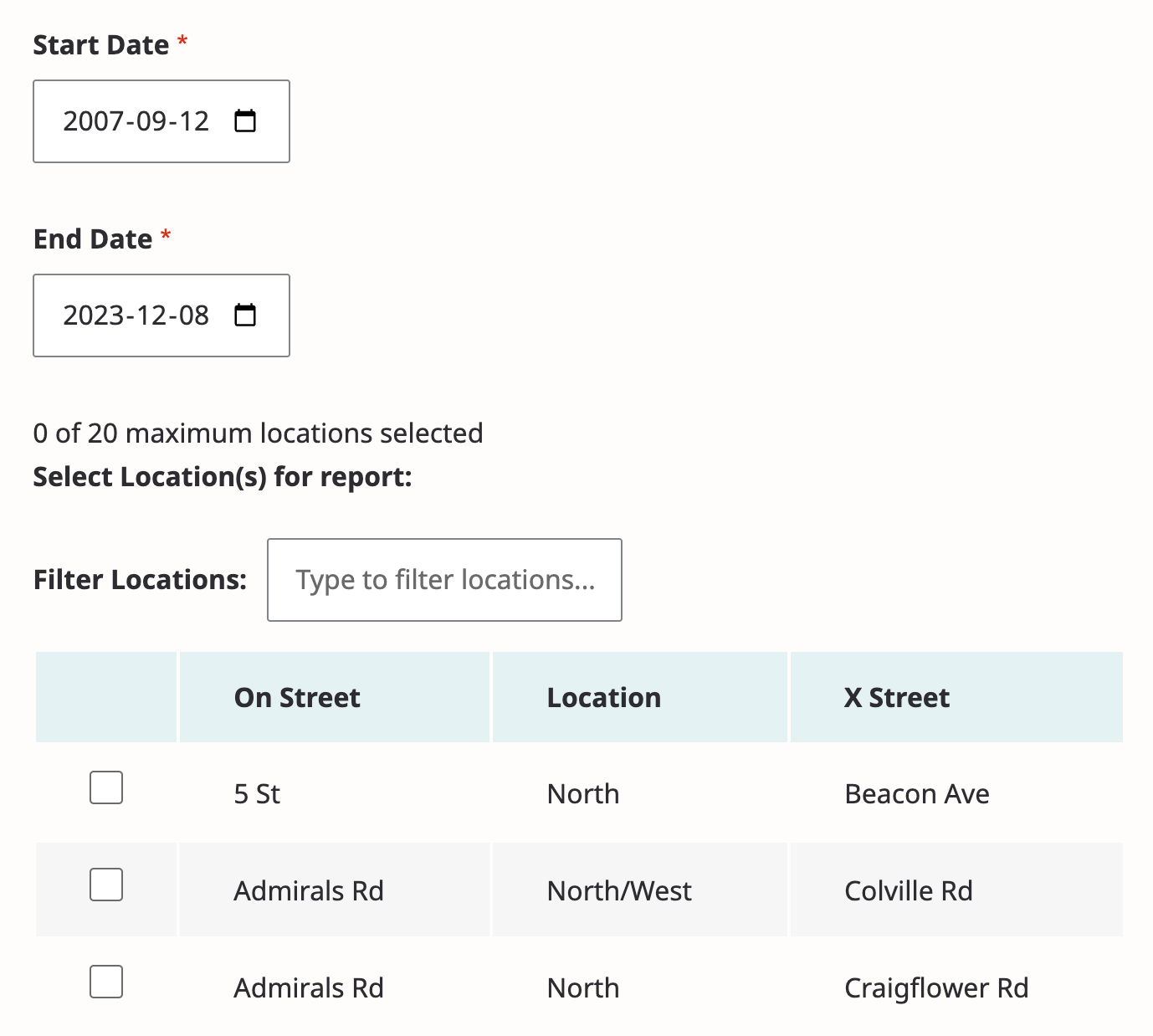Open the End Date calendar picker icon
The width and height of the screenshot is (1153, 1036).
pyautogui.click(x=245, y=315)
